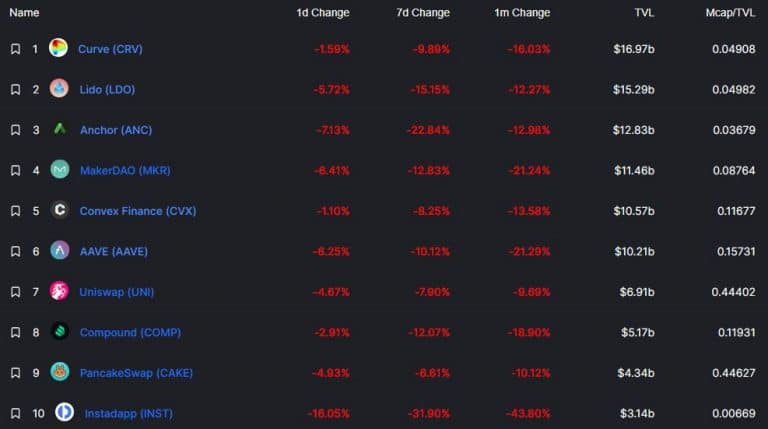
Task: Open the Instadapp (INST) protocol link
Action: (129, 413)
